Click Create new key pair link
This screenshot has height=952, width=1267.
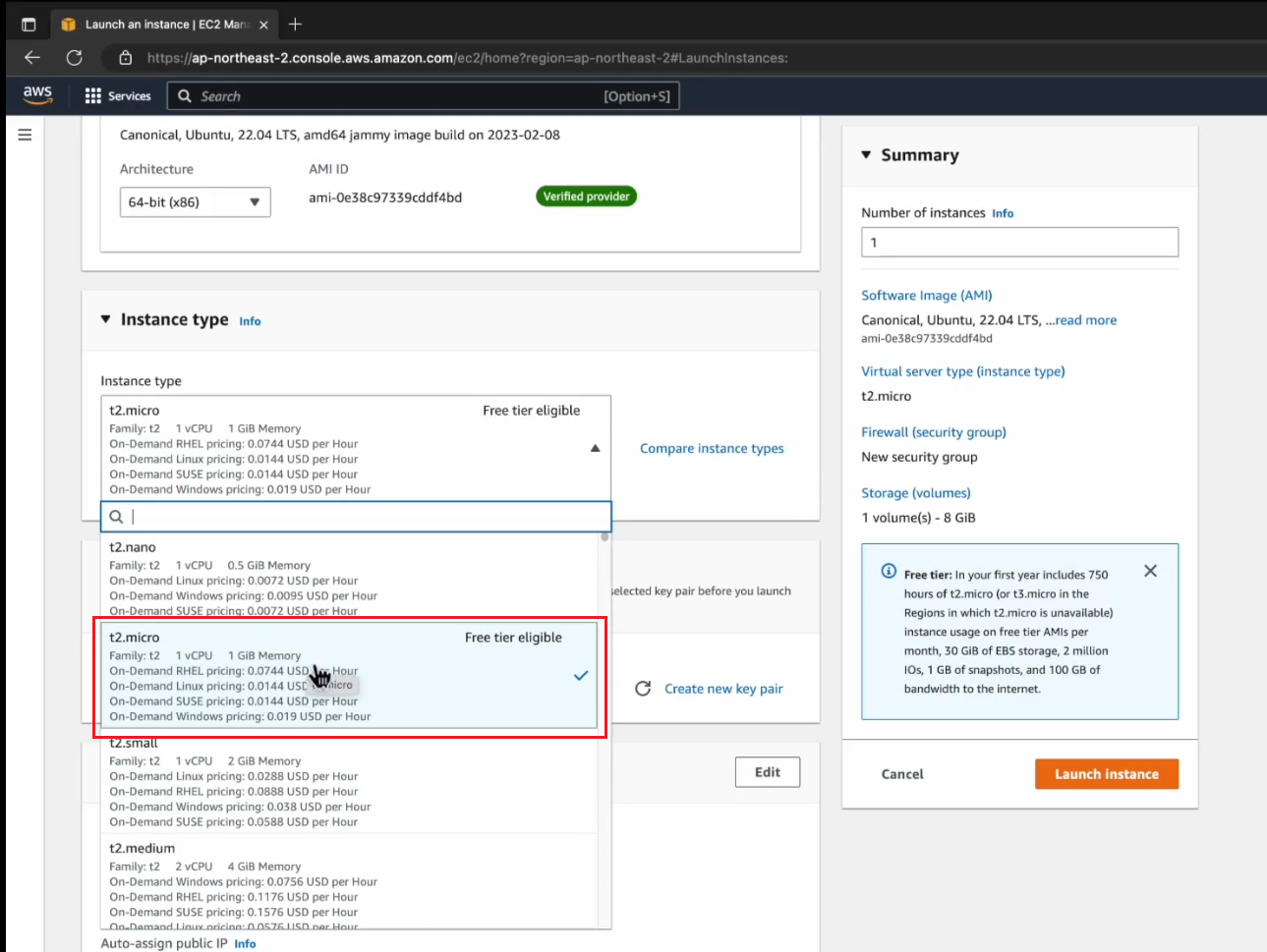click(x=723, y=689)
